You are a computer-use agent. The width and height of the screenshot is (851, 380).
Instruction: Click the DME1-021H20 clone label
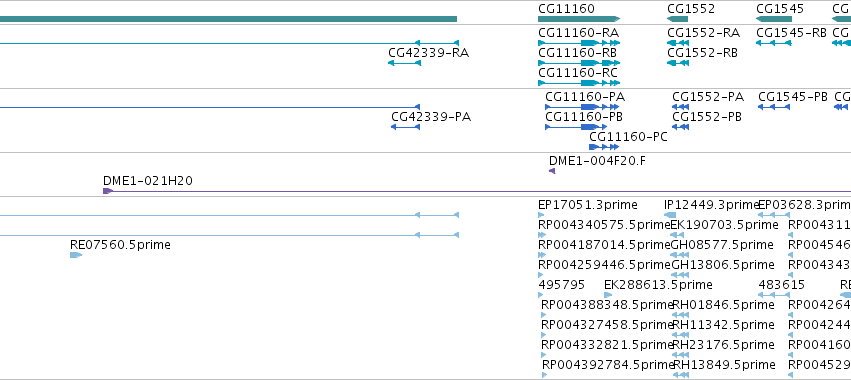(148, 181)
